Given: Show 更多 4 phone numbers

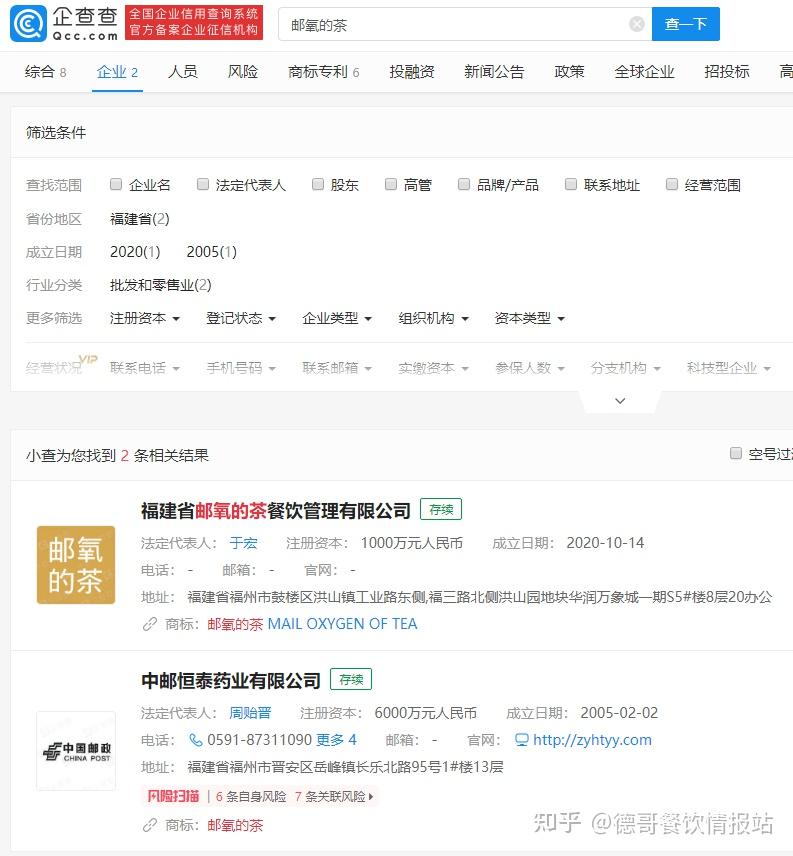Looking at the screenshot, I should tap(336, 740).
